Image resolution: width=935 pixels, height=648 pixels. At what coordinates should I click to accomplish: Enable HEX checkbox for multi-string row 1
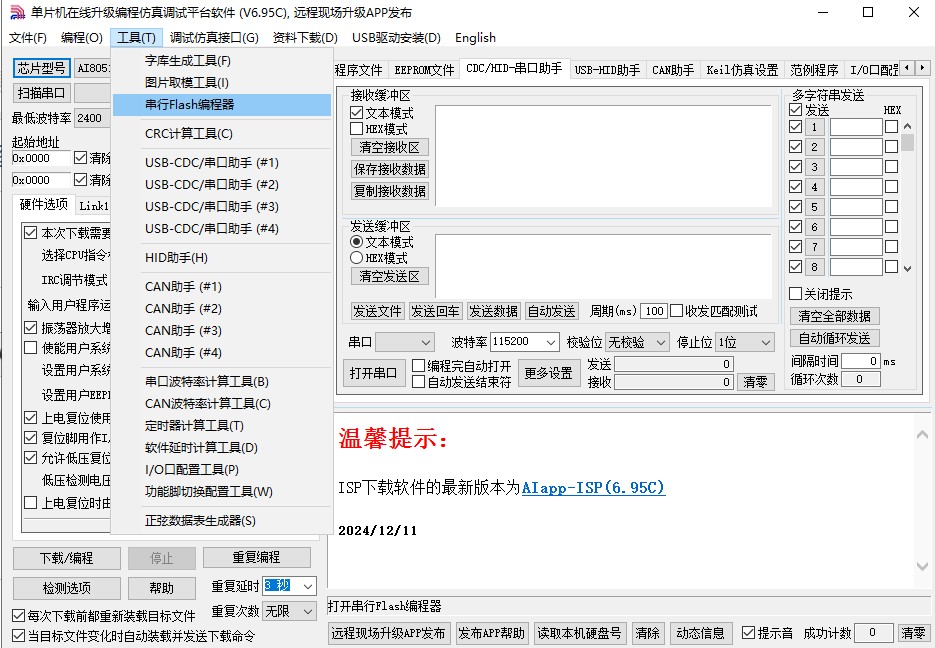click(891, 126)
